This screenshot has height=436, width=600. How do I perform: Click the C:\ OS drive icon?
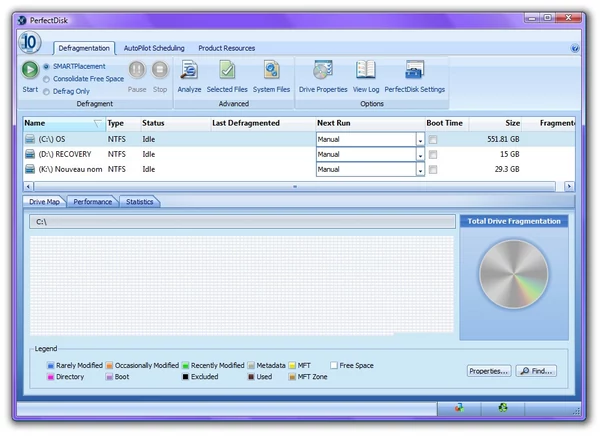click(x=30, y=139)
